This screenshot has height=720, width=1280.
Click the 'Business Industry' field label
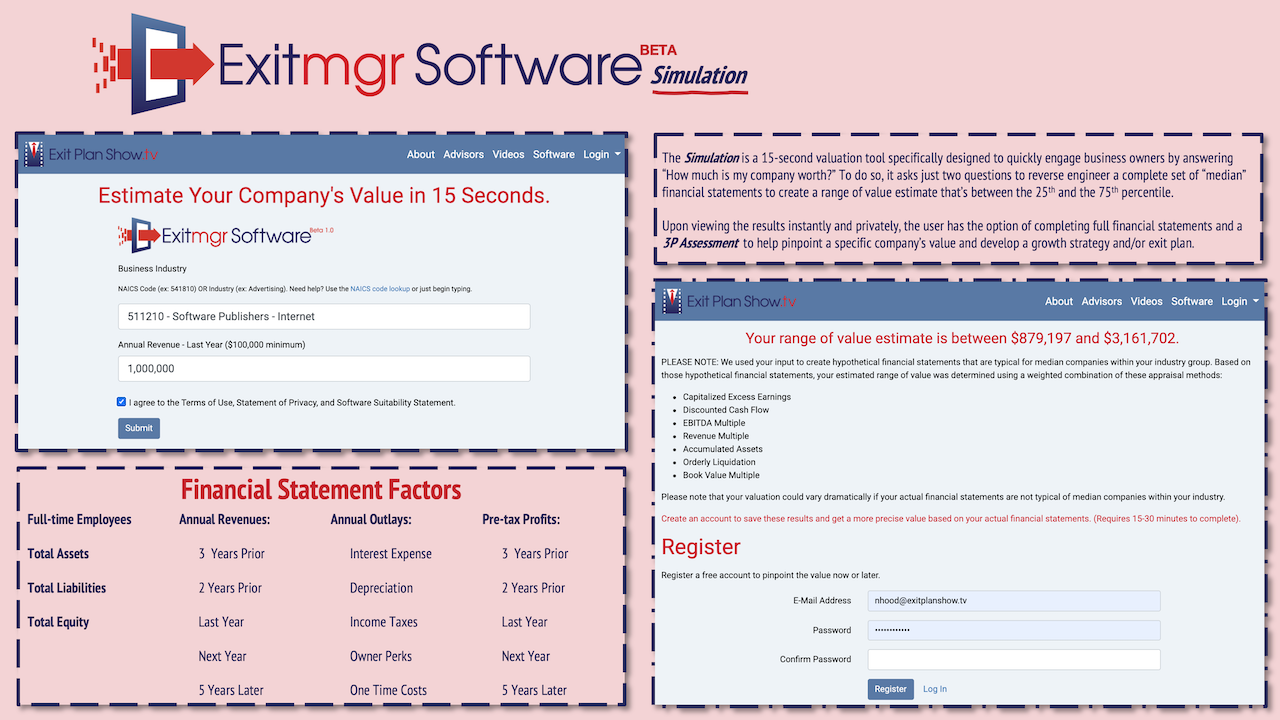[152, 269]
